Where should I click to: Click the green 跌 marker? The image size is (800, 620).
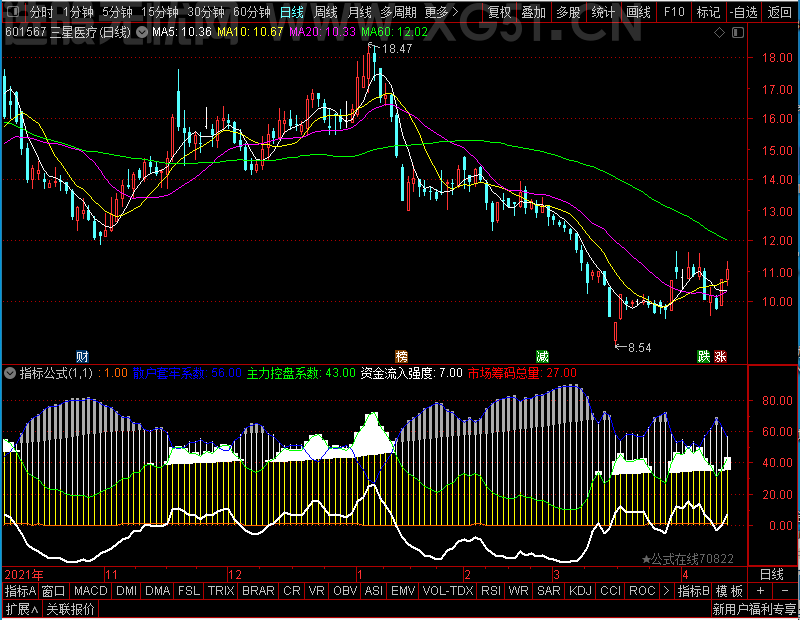pos(704,356)
